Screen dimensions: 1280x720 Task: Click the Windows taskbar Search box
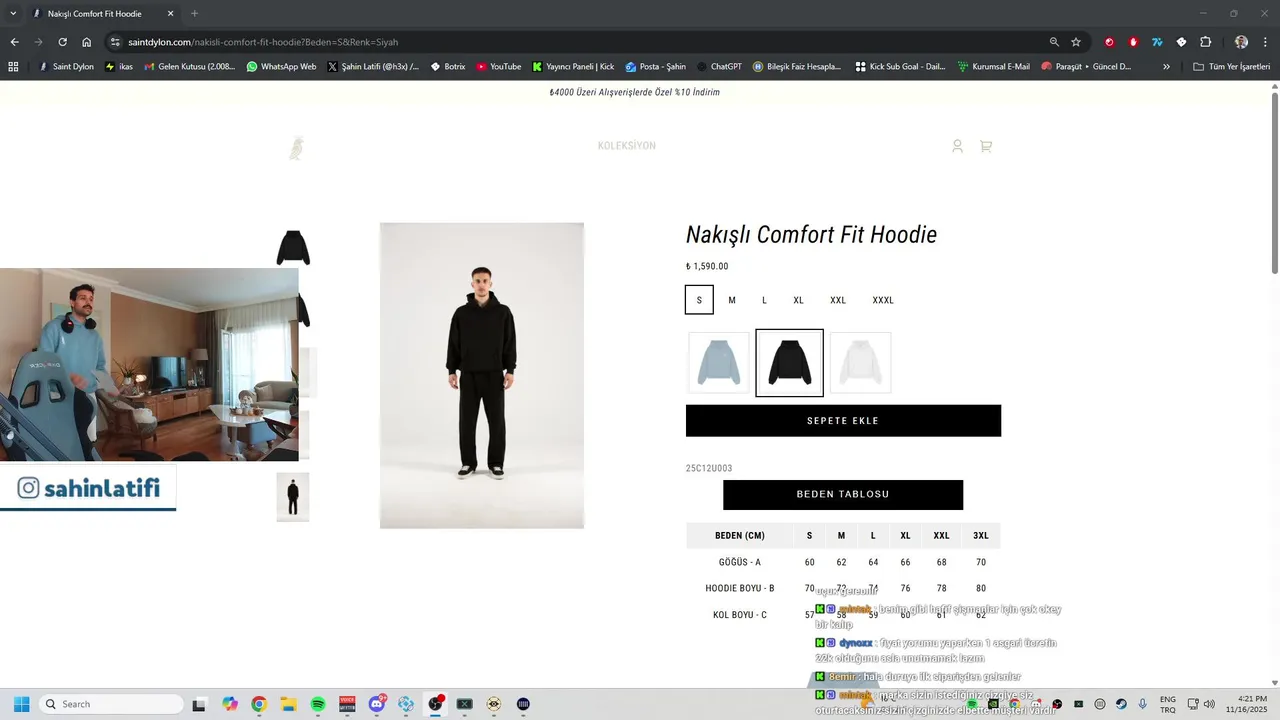click(x=110, y=704)
